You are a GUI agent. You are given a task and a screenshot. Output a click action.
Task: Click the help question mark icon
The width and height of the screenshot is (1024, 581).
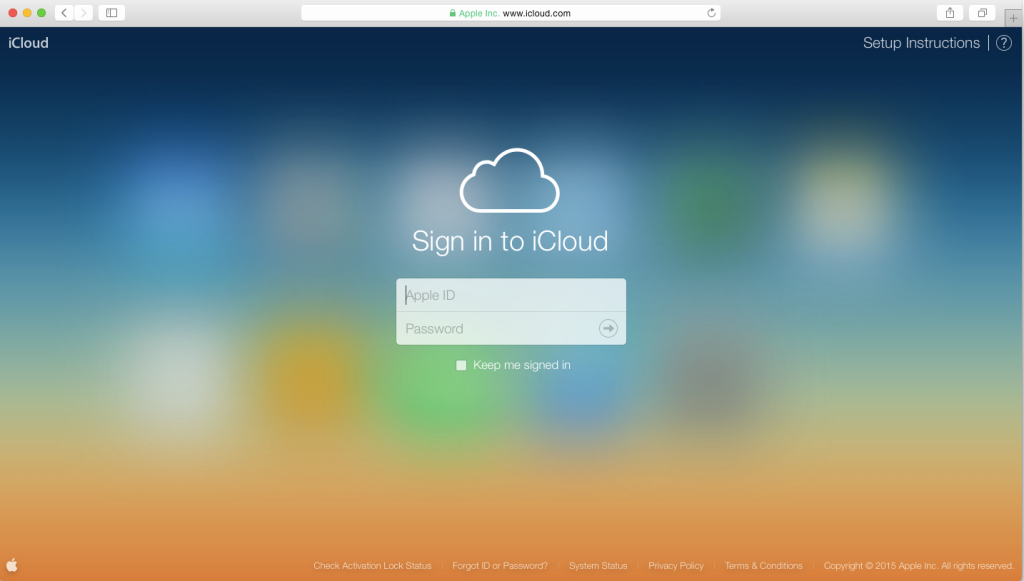click(x=1004, y=43)
